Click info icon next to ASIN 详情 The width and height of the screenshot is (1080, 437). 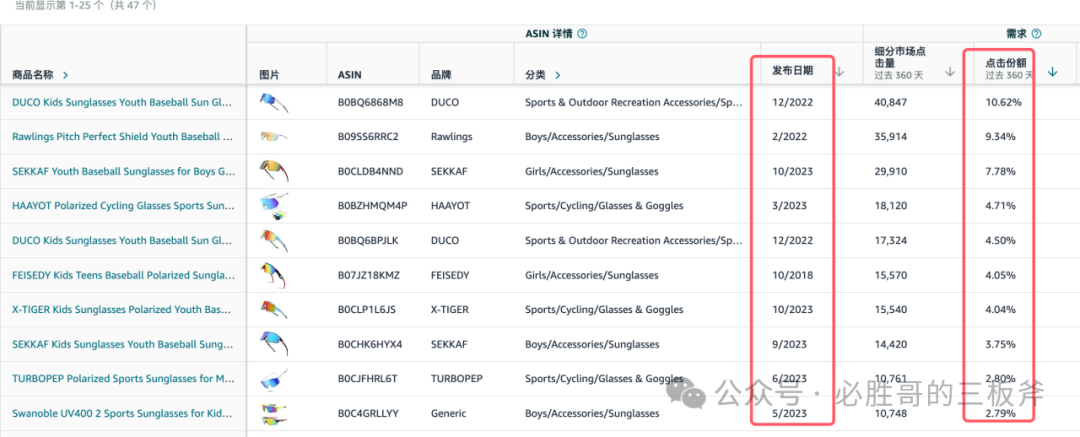tap(582, 33)
